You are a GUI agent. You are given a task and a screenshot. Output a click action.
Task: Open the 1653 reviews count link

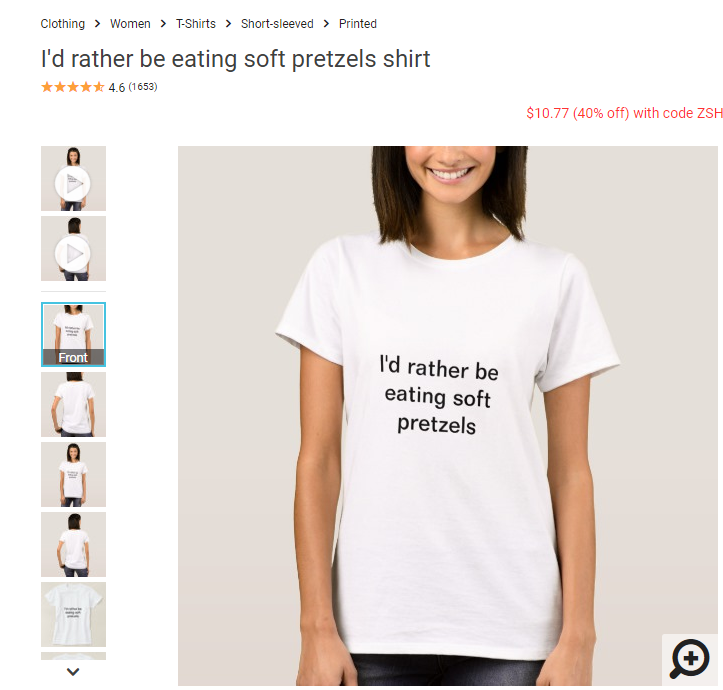[x=143, y=87]
